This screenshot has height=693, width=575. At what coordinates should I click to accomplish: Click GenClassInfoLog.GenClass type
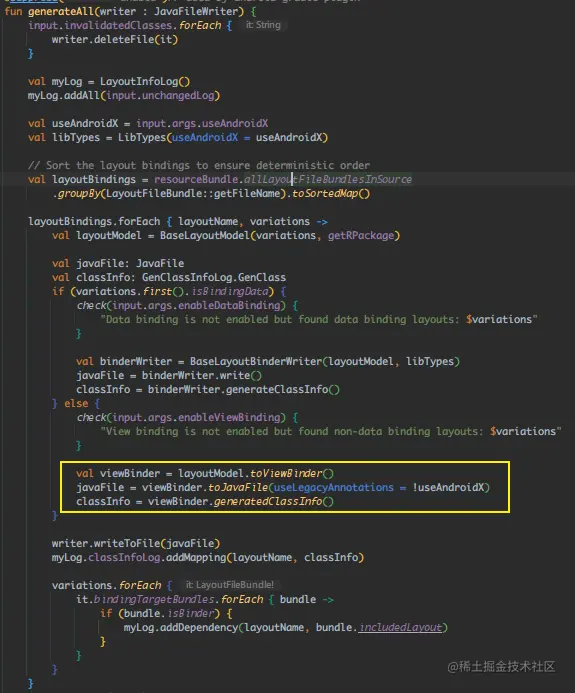214,278
